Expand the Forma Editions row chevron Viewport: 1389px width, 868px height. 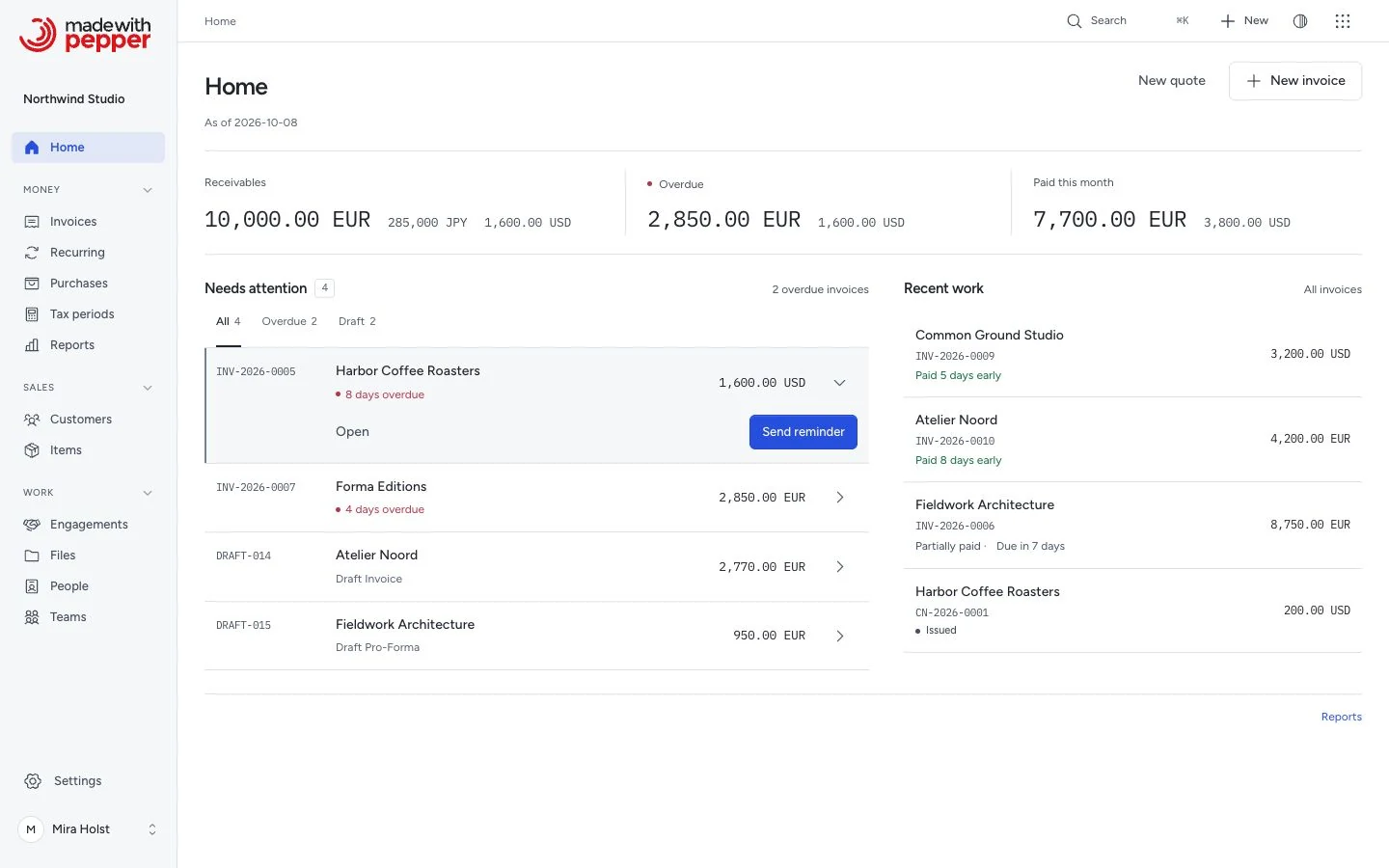click(839, 498)
